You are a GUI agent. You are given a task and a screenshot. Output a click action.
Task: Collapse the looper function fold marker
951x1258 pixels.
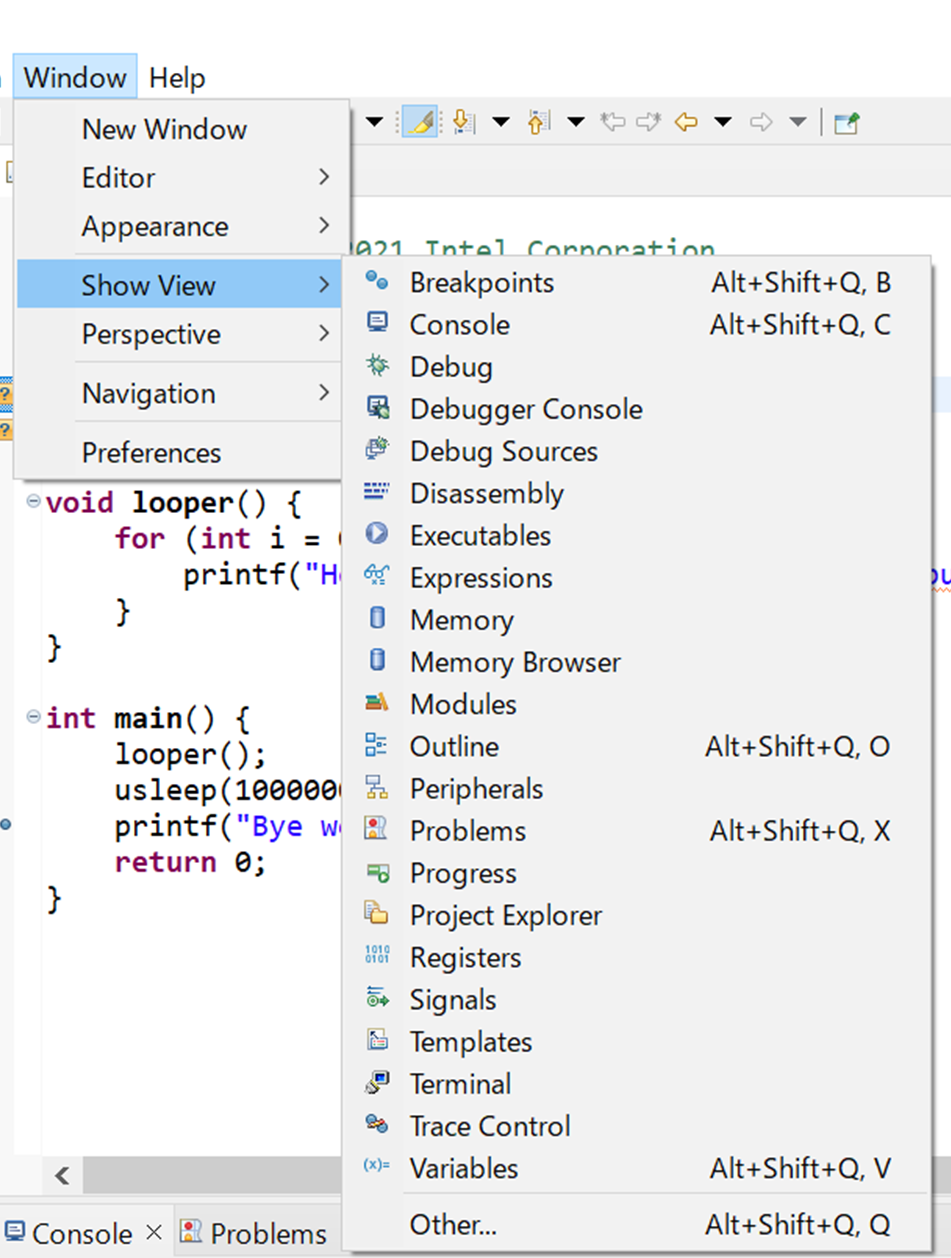click(x=34, y=501)
